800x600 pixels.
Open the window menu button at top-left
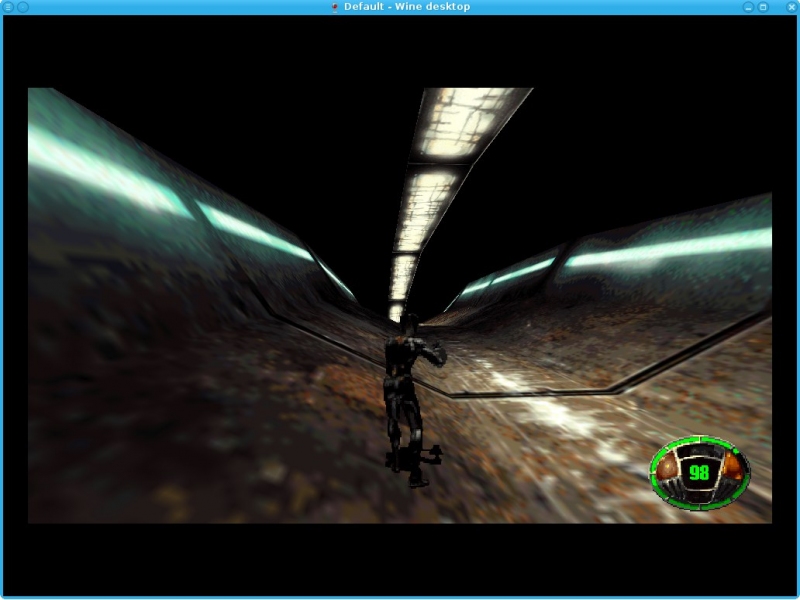(x=8, y=7)
